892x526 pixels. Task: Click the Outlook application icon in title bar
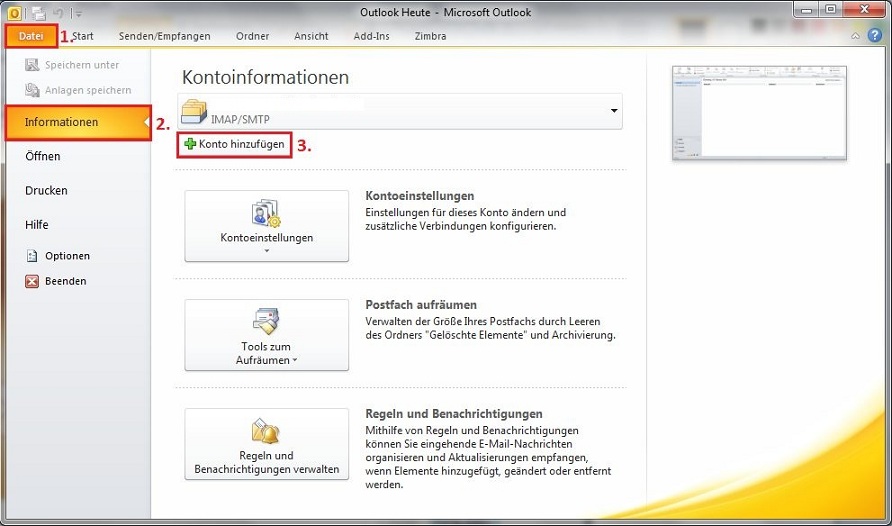14,13
